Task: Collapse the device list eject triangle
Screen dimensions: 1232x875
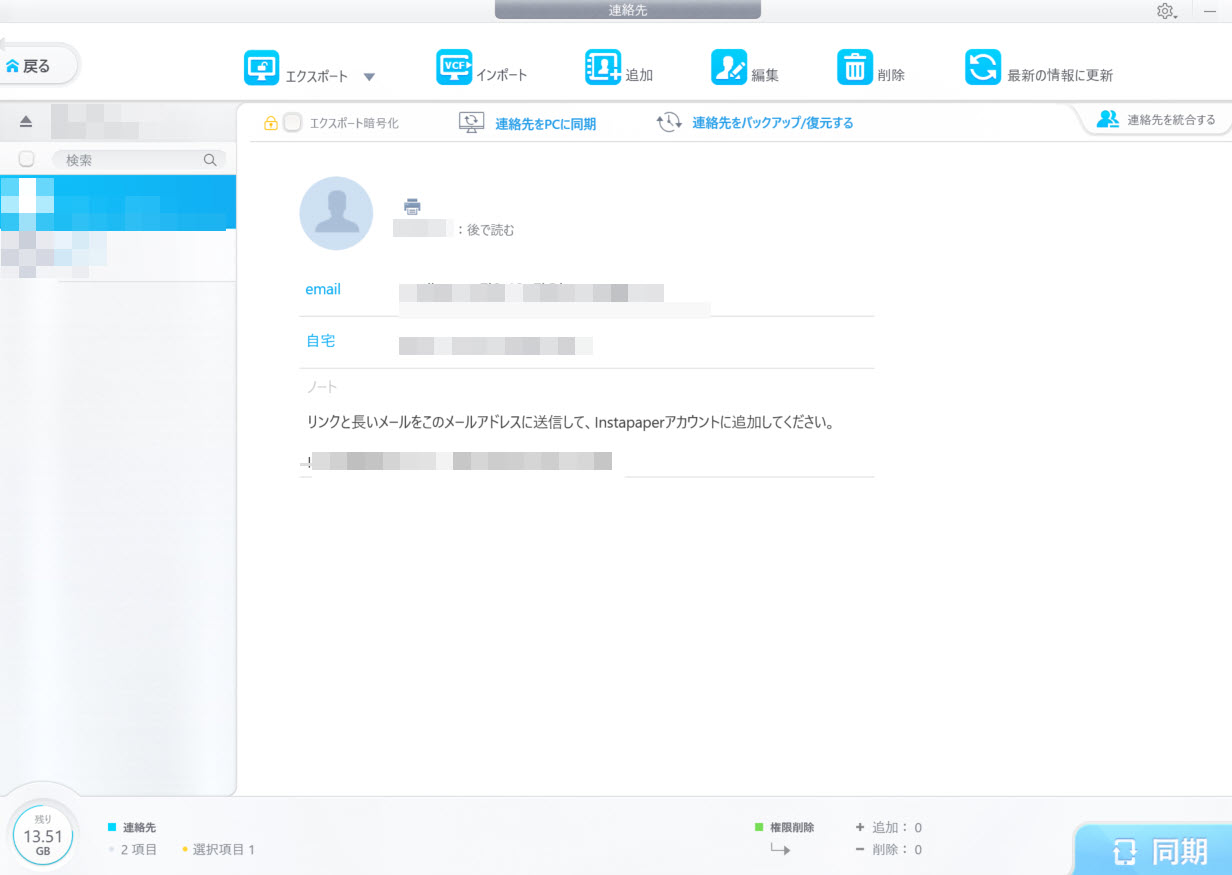Action: pyautogui.click(x=26, y=121)
